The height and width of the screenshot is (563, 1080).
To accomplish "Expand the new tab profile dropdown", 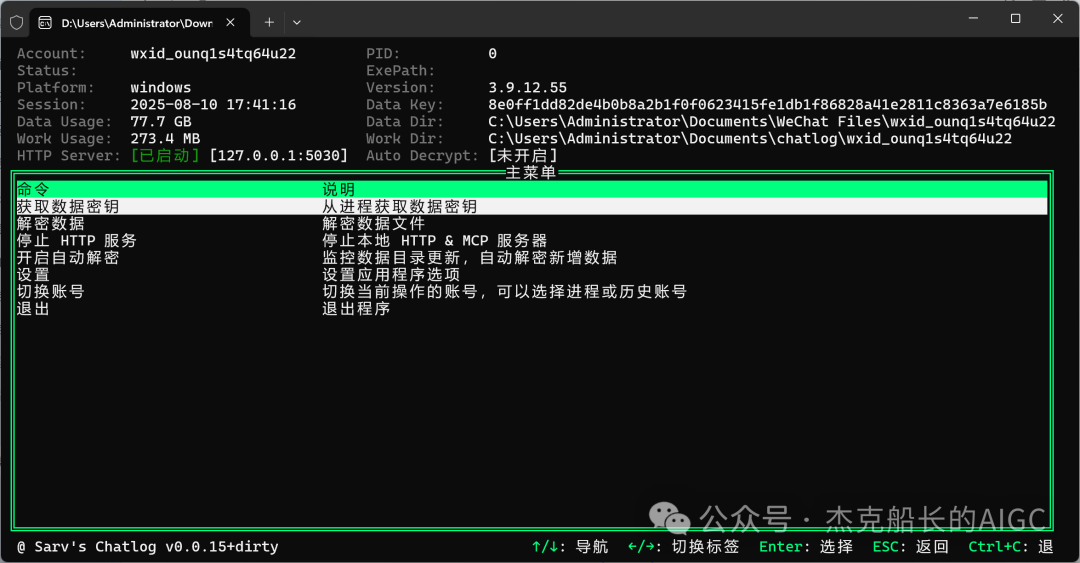I will [297, 23].
